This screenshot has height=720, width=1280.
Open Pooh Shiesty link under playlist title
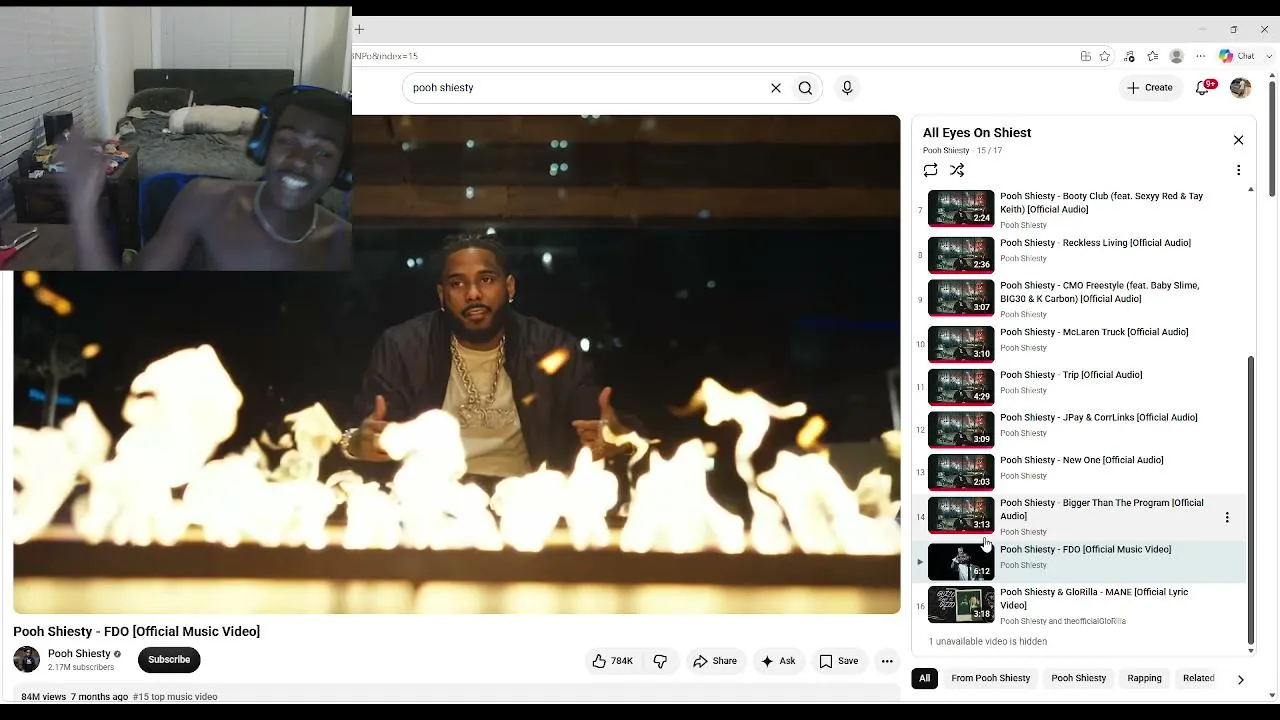click(946, 151)
